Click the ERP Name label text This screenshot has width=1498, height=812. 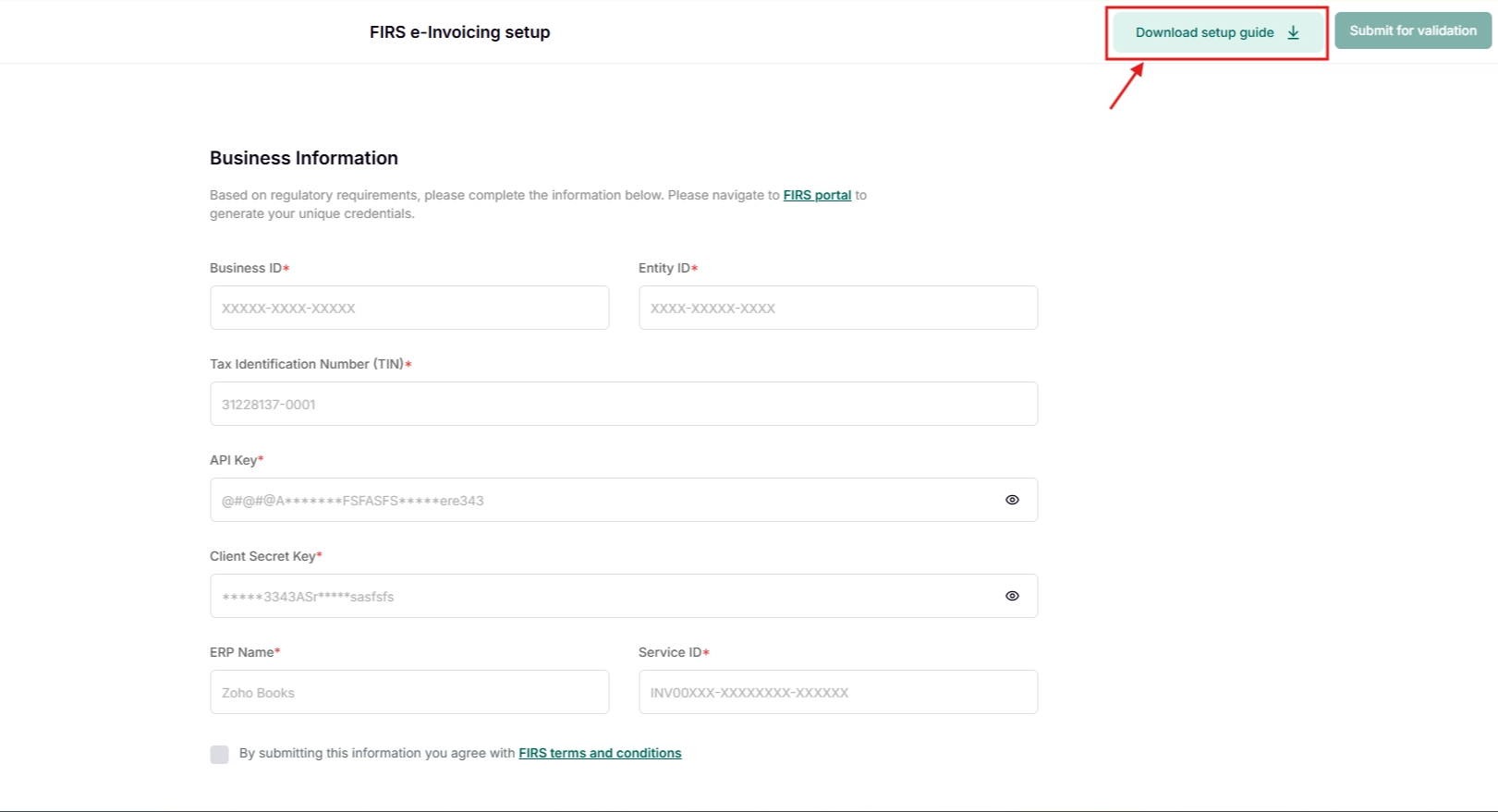pos(242,652)
